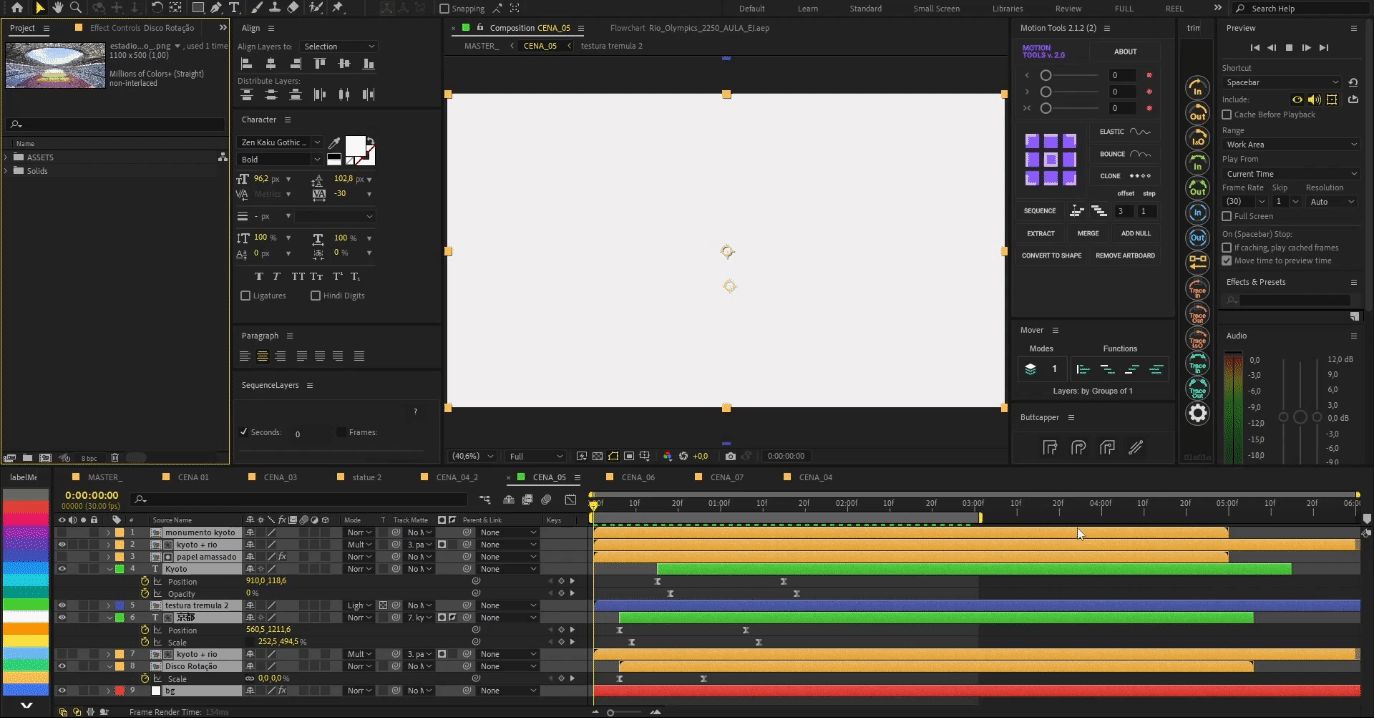Viewport: 1374px width, 718px height.
Task: Select the Zoom magnifier tool
Action: (x=75, y=8)
